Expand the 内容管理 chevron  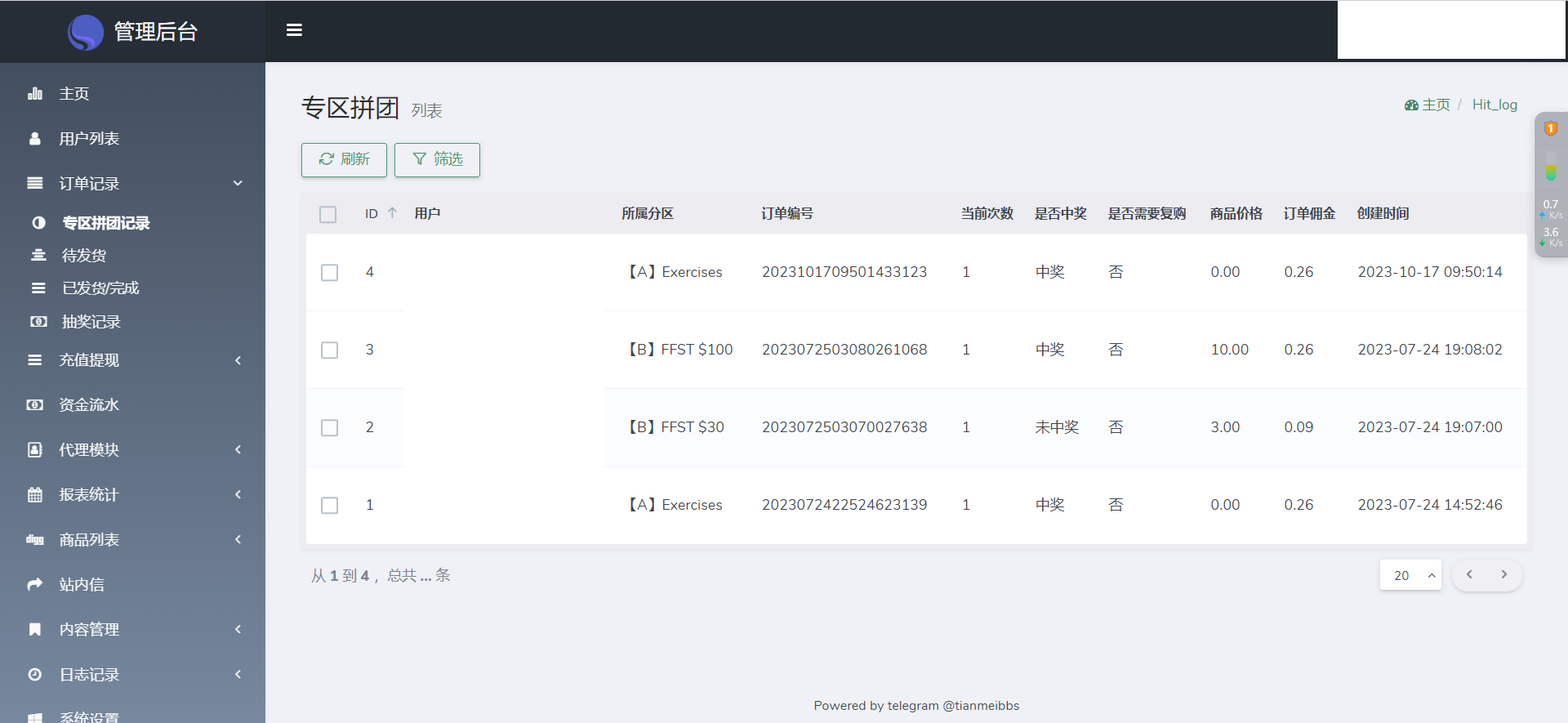click(x=238, y=630)
